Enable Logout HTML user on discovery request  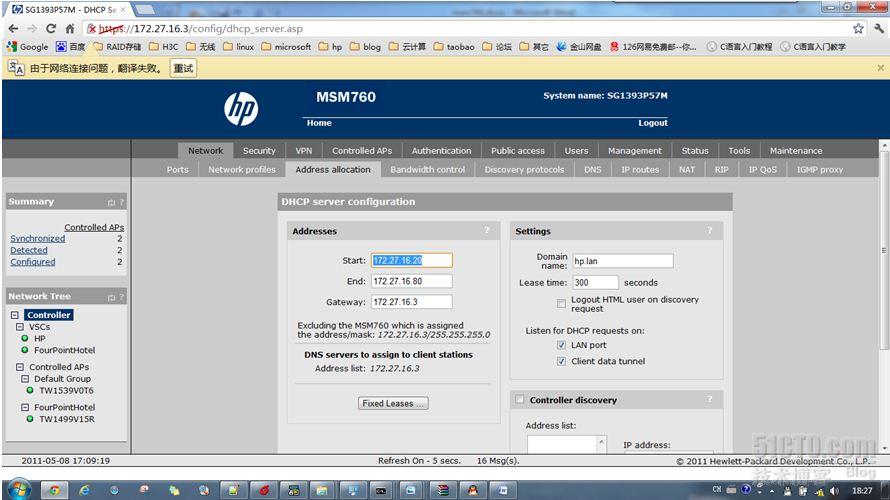click(x=561, y=304)
